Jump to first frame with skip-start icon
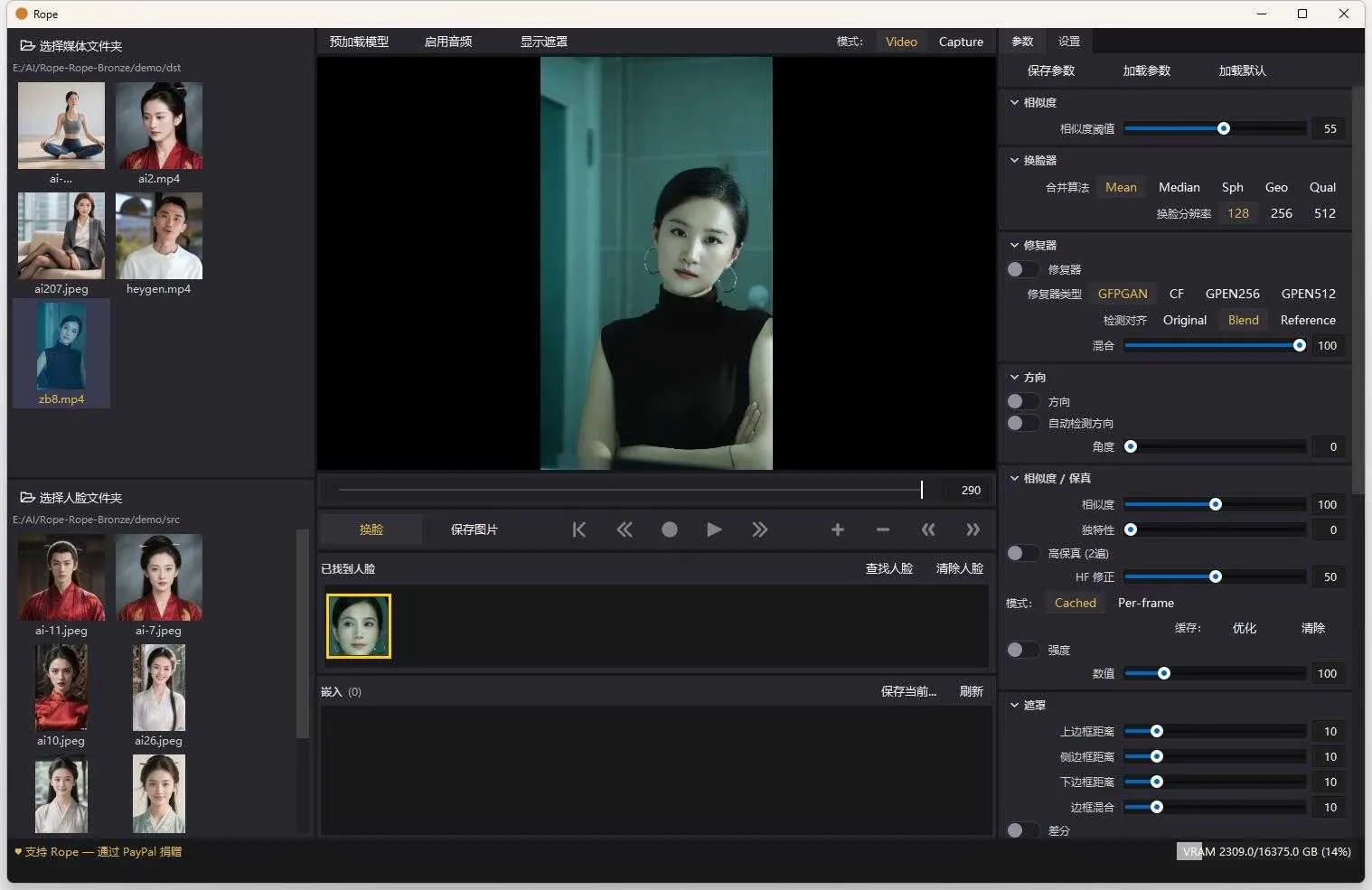 [x=579, y=529]
